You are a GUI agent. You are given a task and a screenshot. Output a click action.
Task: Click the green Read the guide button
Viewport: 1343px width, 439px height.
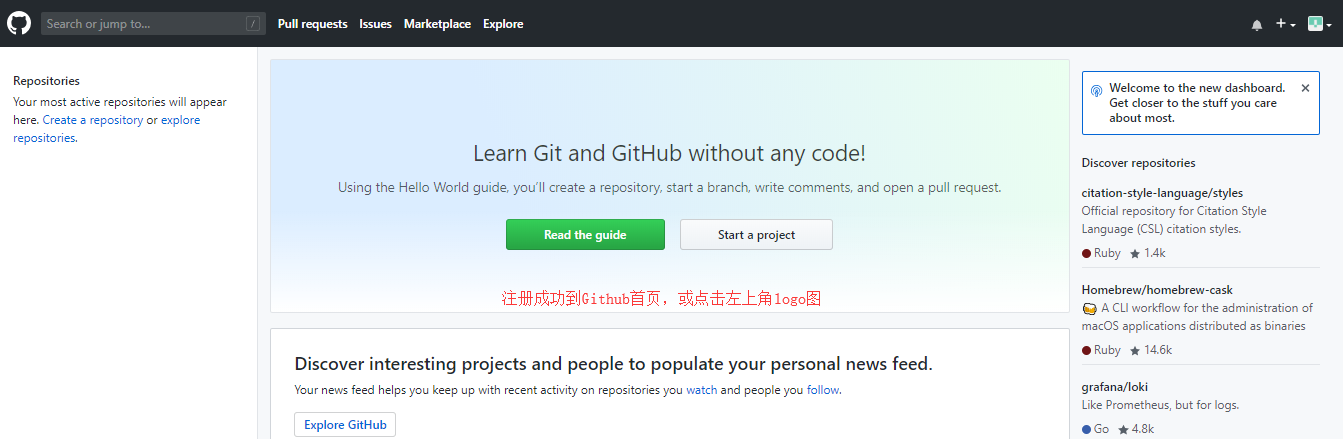pos(585,235)
